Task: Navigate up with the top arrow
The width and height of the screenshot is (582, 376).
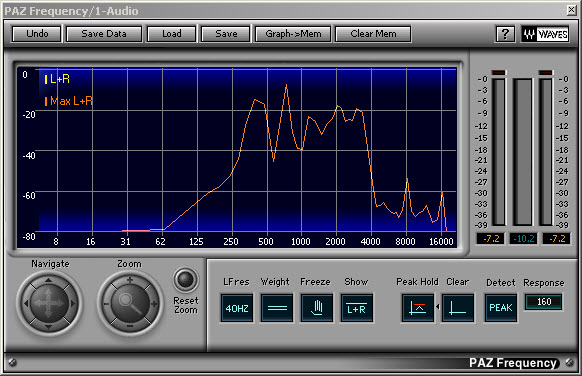Action: [48, 280]
